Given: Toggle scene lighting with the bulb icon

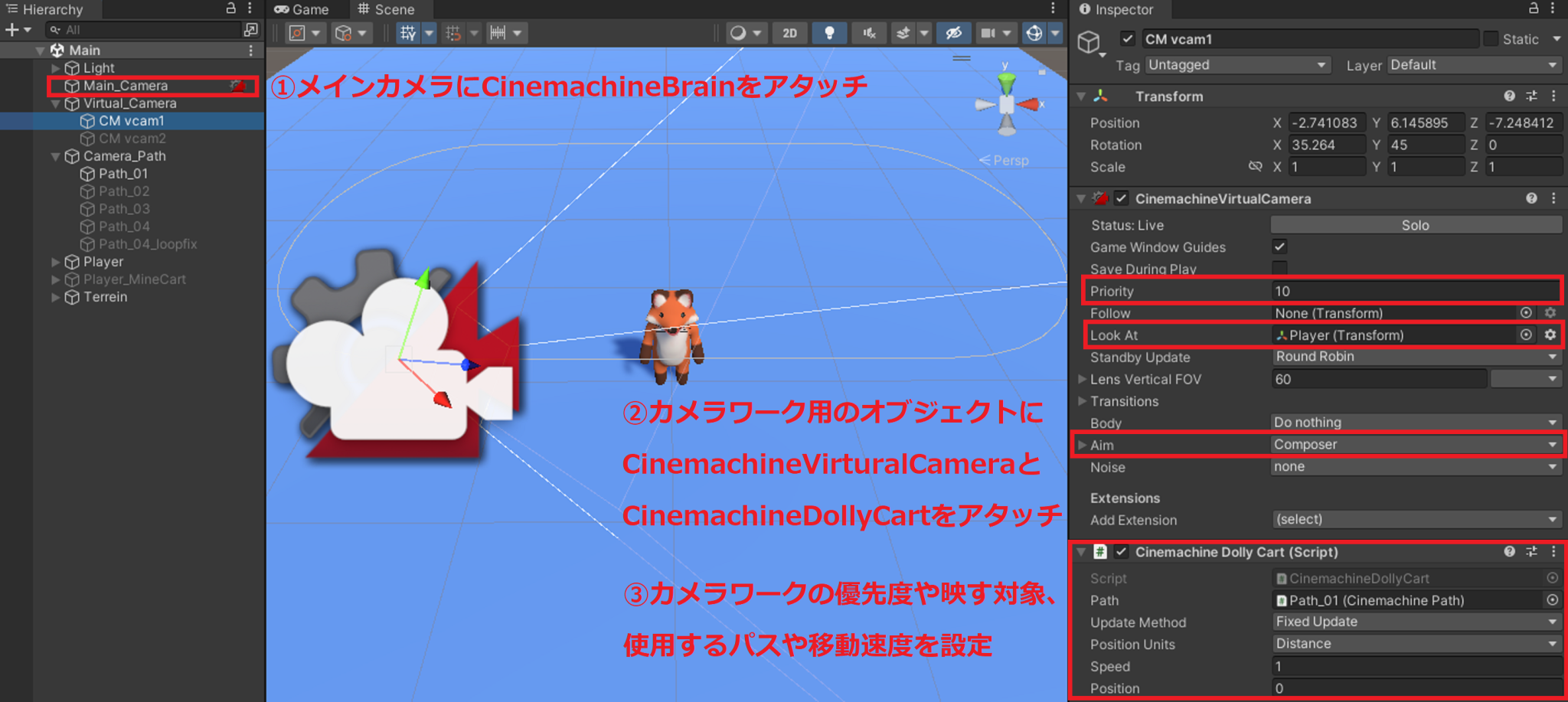Looking at the screenshot, I should coord(828,33).
